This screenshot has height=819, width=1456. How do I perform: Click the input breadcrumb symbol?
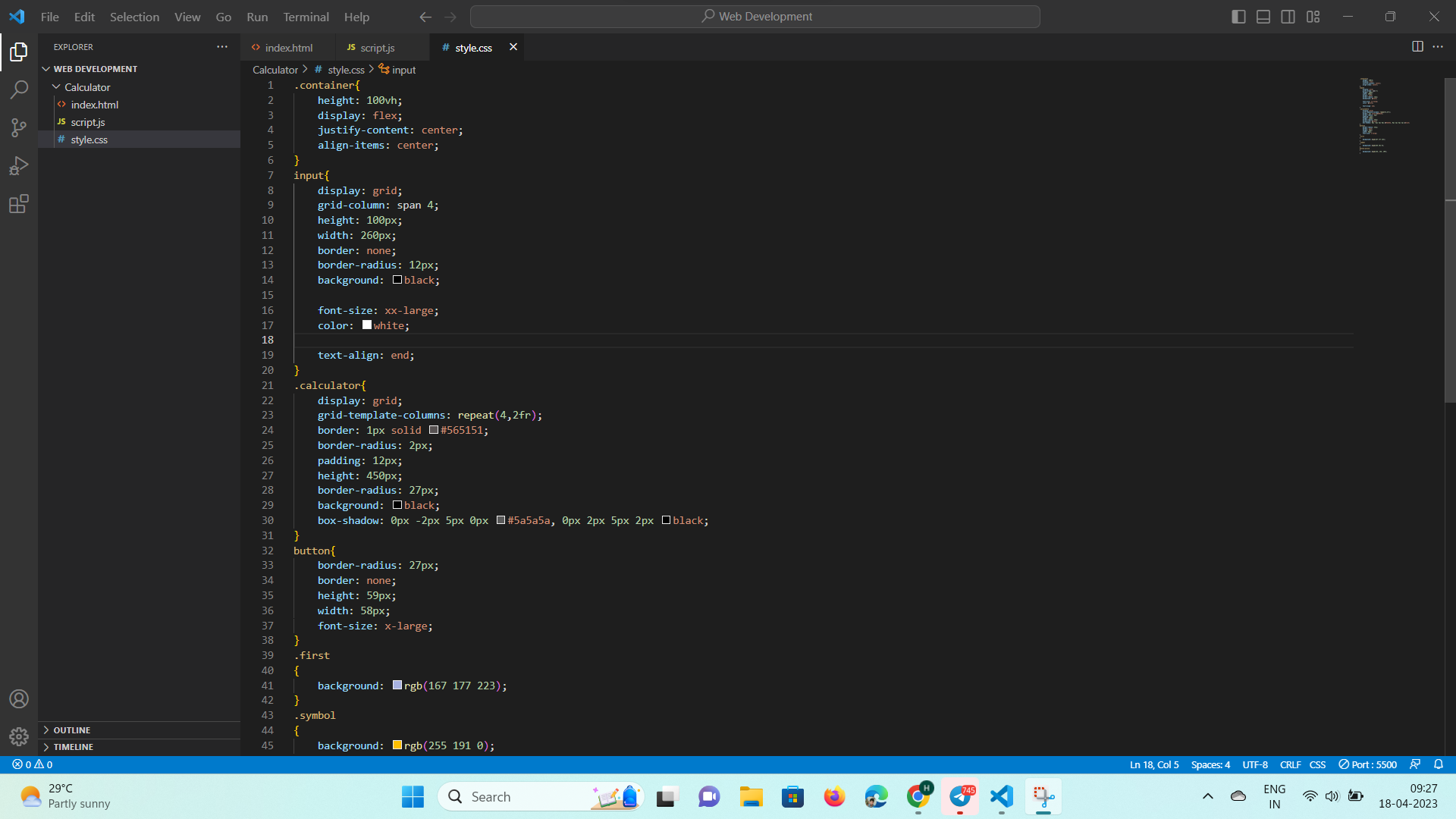(397, 70)
